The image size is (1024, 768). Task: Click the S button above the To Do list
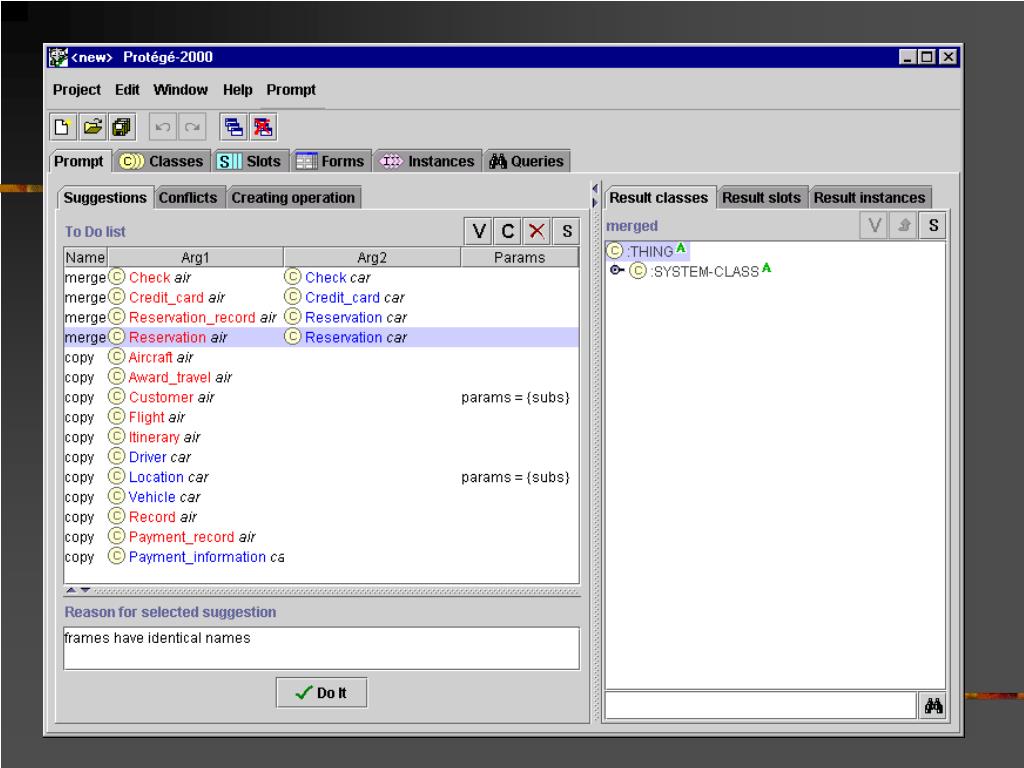click(566, 231)
